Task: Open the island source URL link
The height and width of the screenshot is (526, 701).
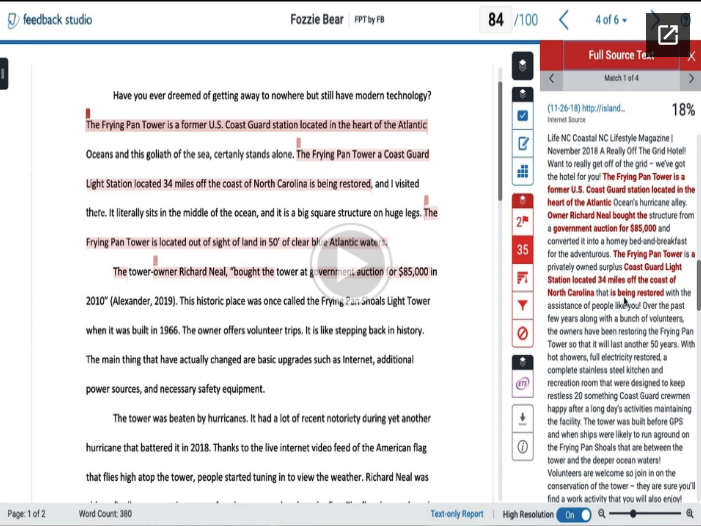Action: [x=586, y=108]
